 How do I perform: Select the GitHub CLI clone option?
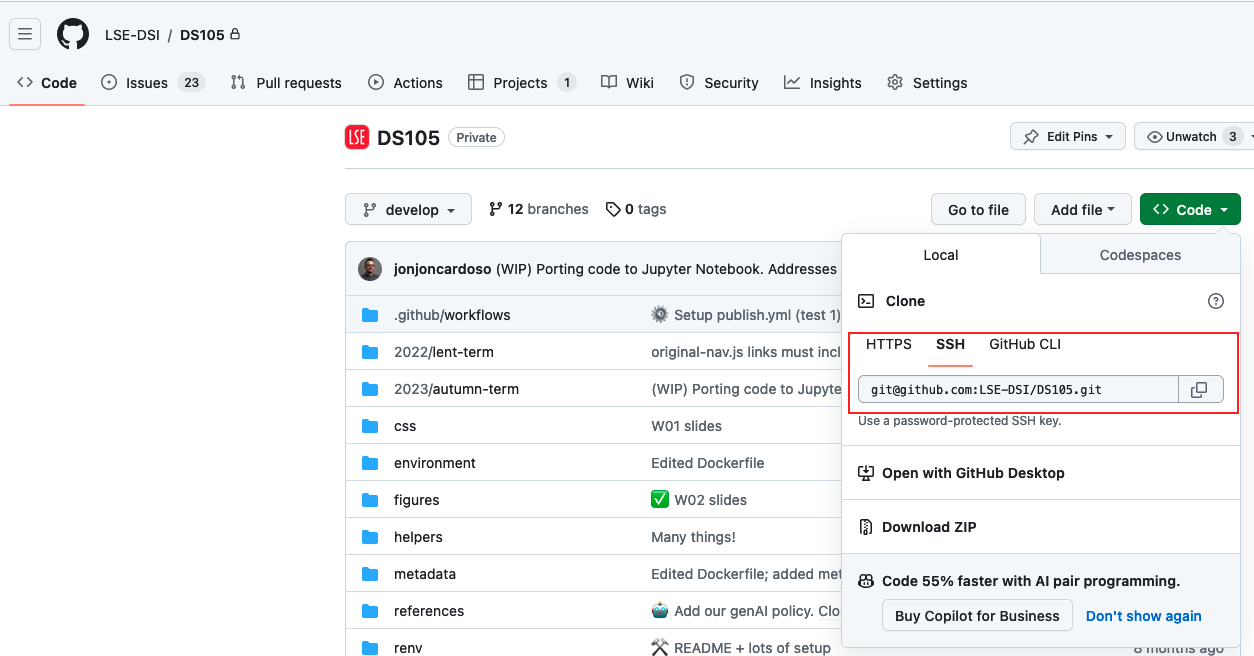pos(1025,345)
